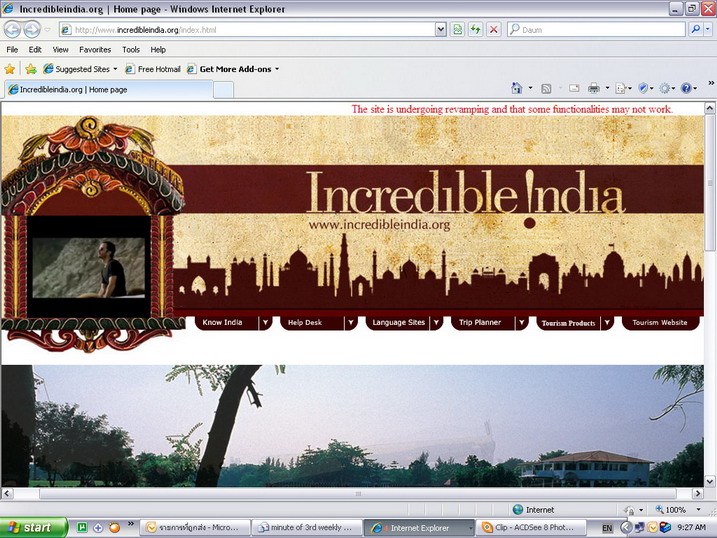Expand hidden system tray icons arrow
This screenshot has height=538, width=717.
click(x=626, y=527)
